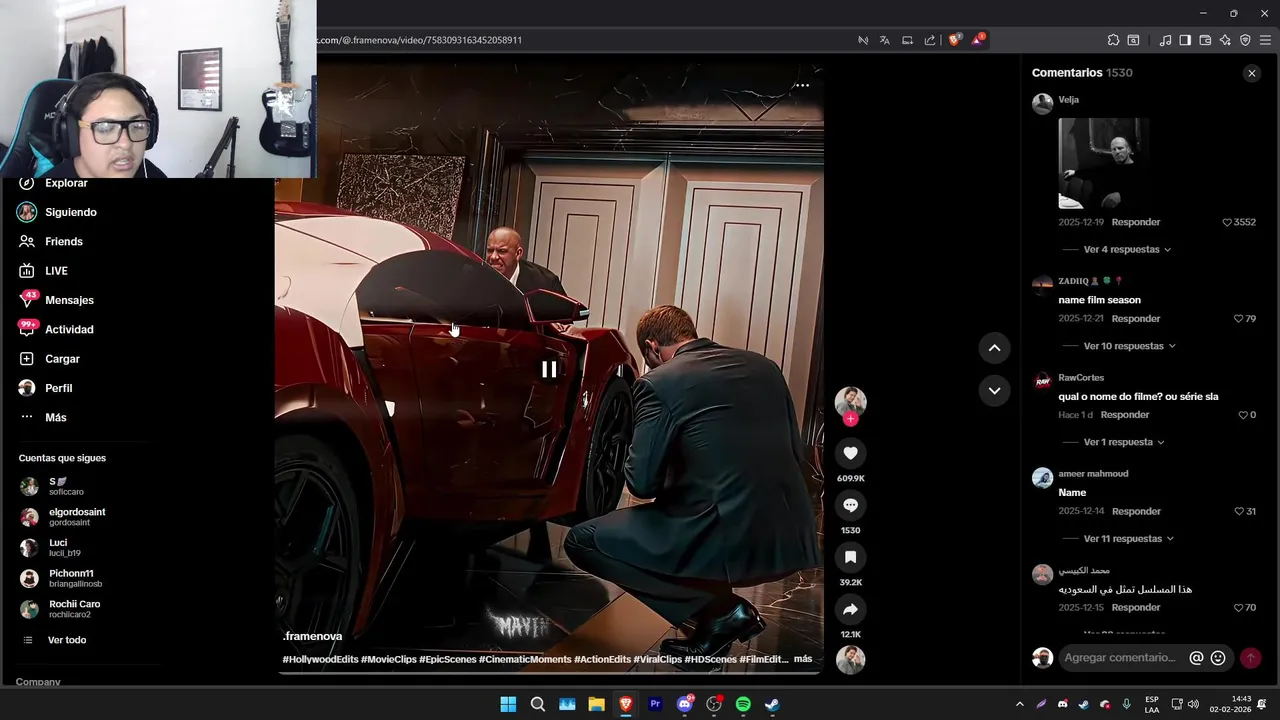This screenshot has height=720, width=1280.
Task: Open followed account Luci lucii_b19
Action: pyautogui.click(x=51, y=548)
